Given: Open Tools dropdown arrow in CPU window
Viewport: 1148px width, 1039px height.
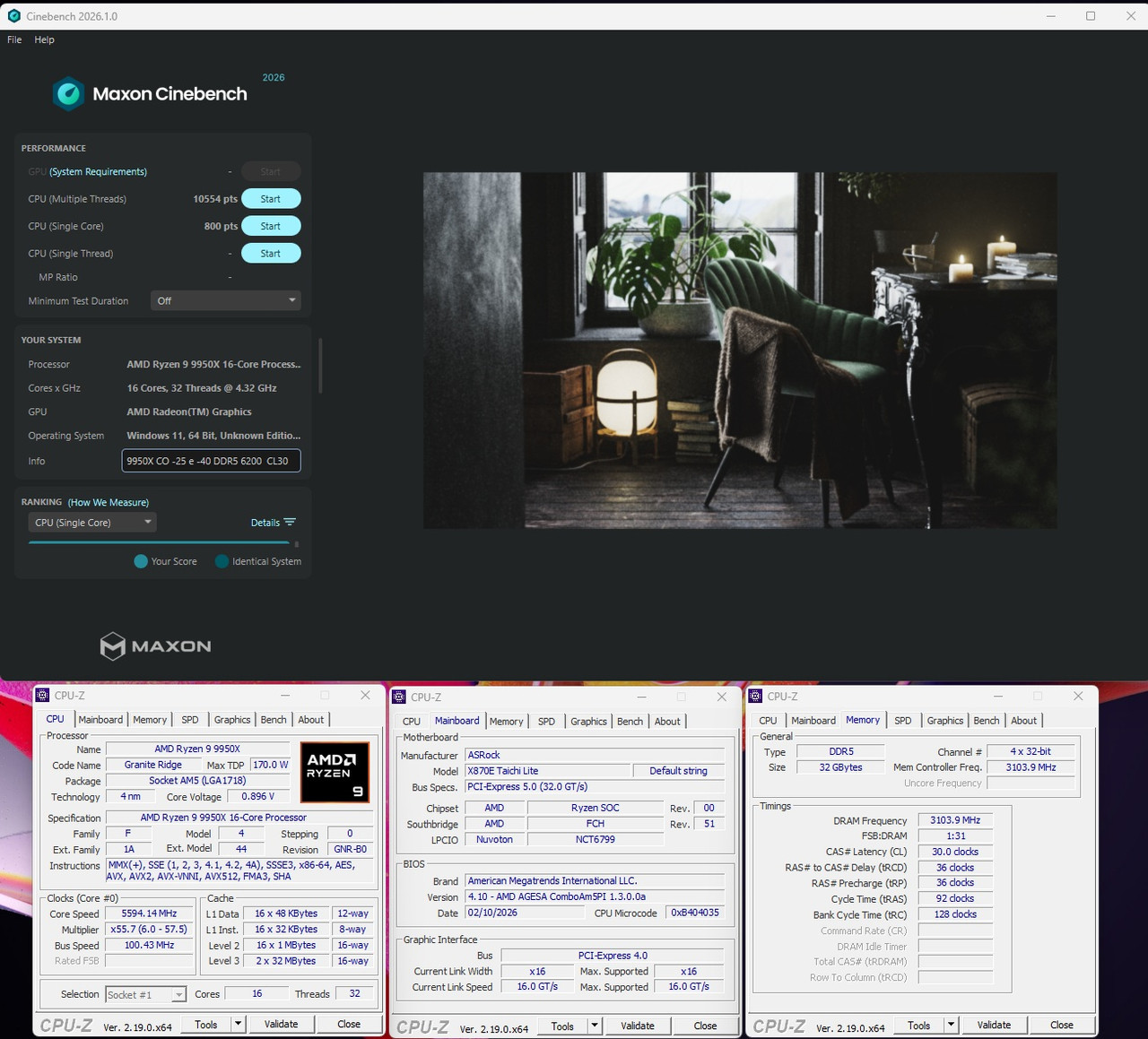Looking at the screenshot, I should click(238, 1024).
